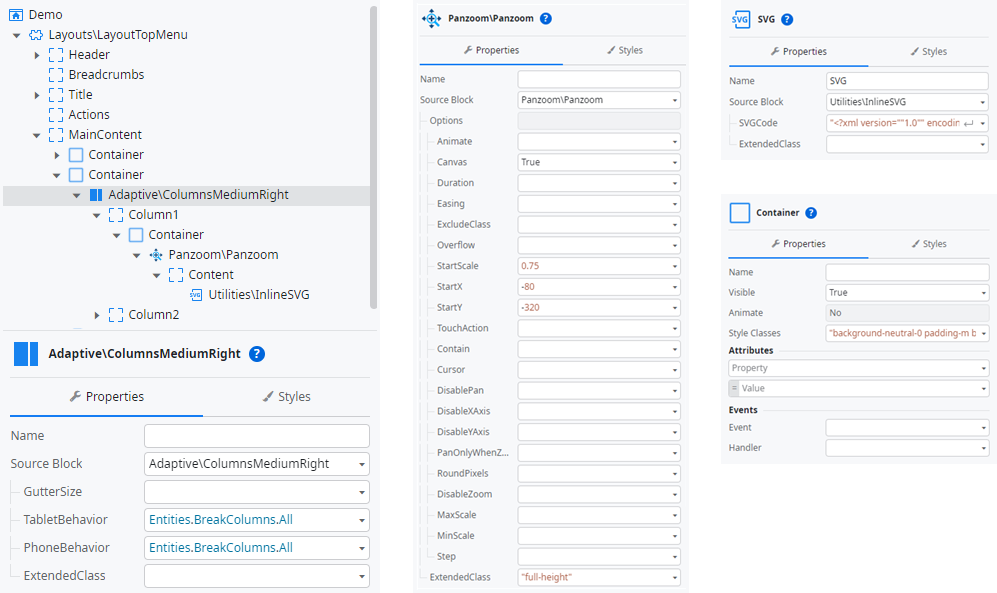The width and height of the screenshot is (997, 593).
Task: Click the widget tree vertical scrollbar
Action: click(x=374, y=150)
